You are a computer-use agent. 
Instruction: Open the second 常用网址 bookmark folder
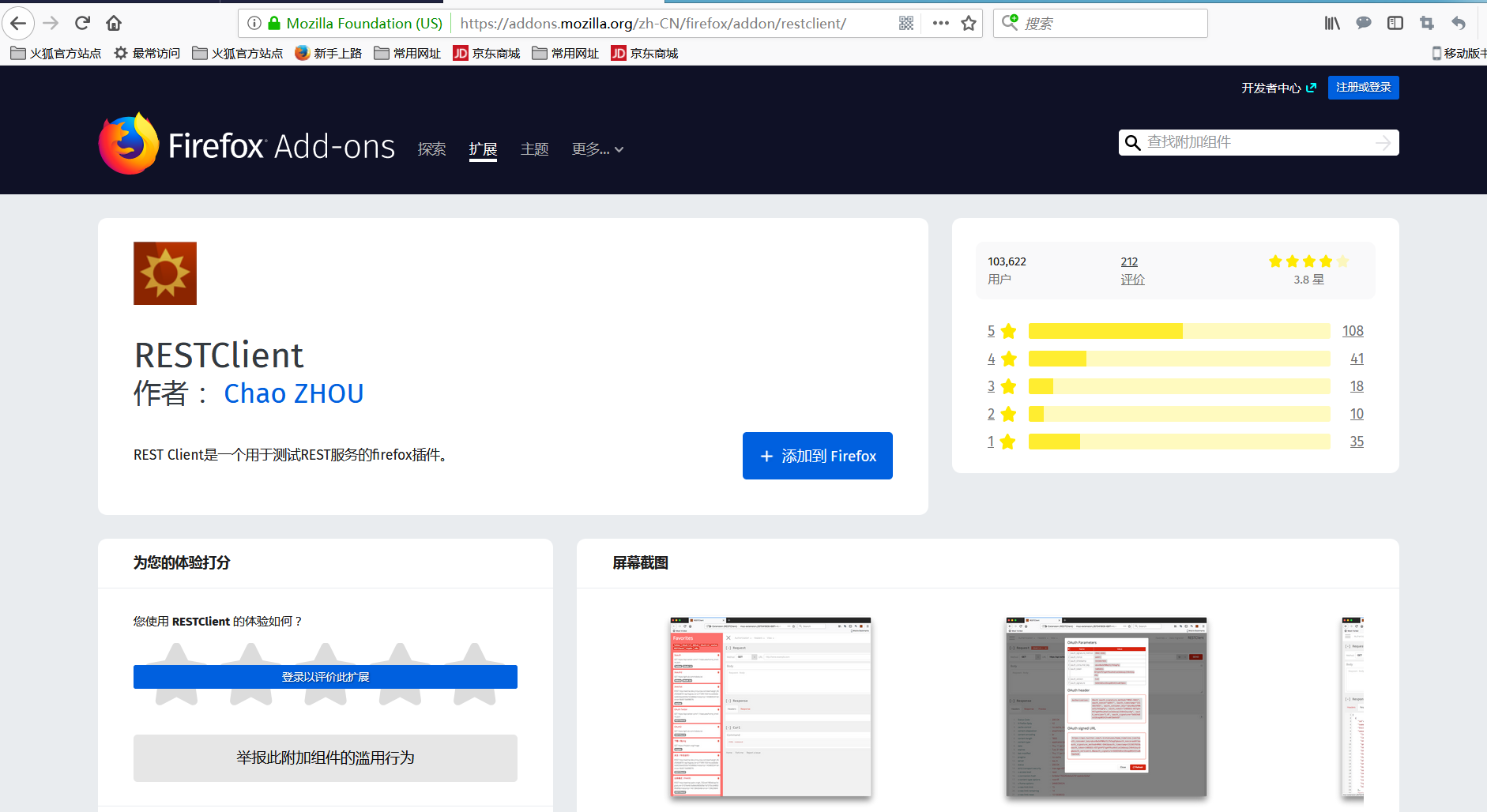[x=566, y=53]
